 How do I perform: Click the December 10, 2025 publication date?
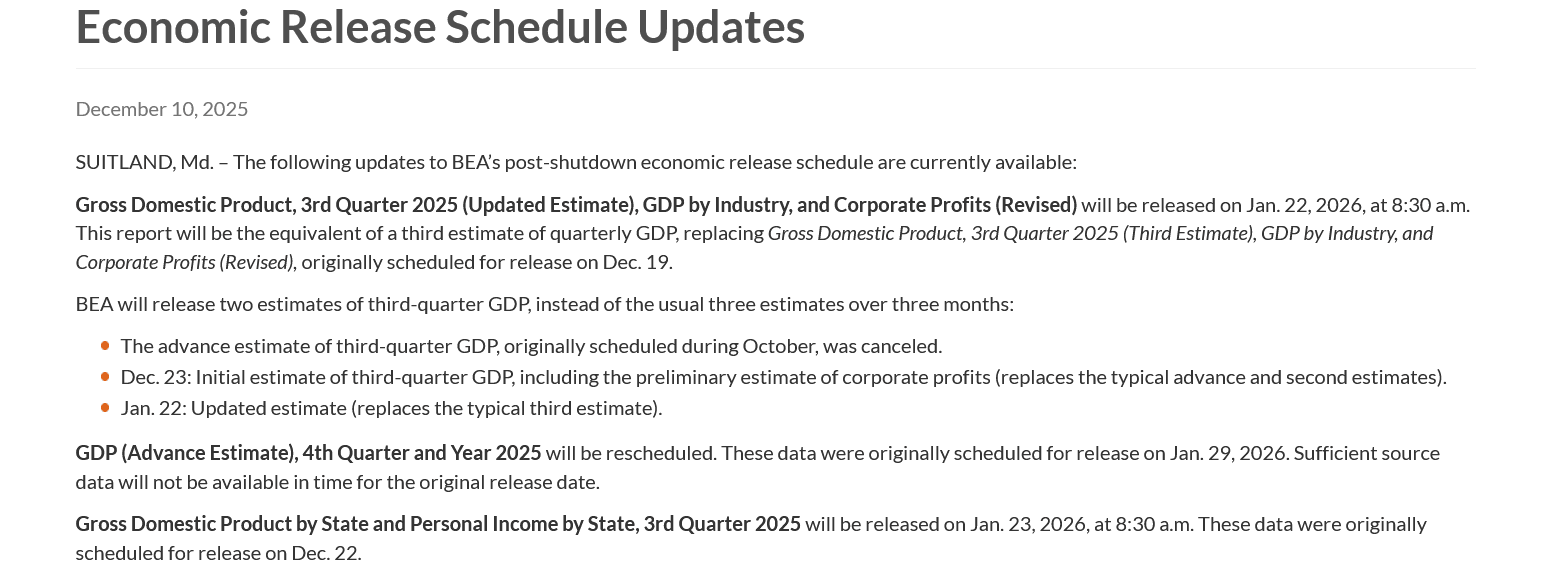pos(162,109)
